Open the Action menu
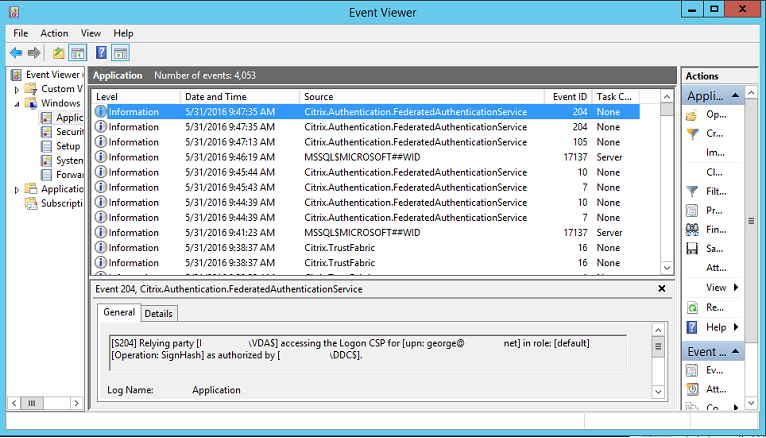This screenshot has width=766, height=438. click(54, 33)
